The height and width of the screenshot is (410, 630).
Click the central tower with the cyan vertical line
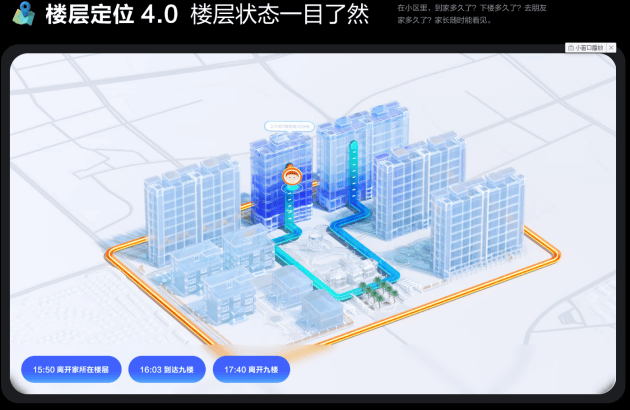[x=345, y=160]
